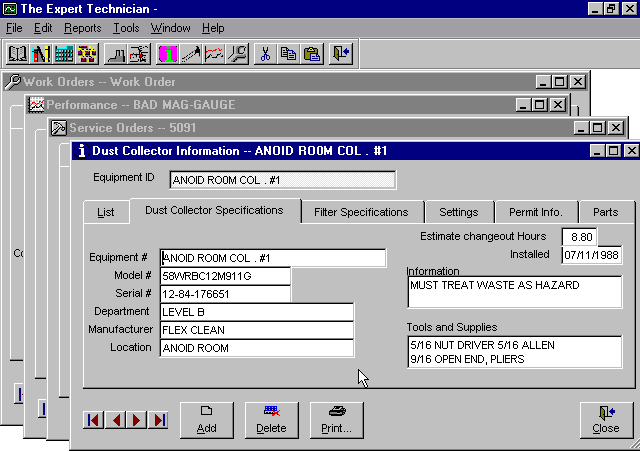Open the teal calendar toolbar icon
Viewport: 640px width, 451px height.
[x=64, y=53]
